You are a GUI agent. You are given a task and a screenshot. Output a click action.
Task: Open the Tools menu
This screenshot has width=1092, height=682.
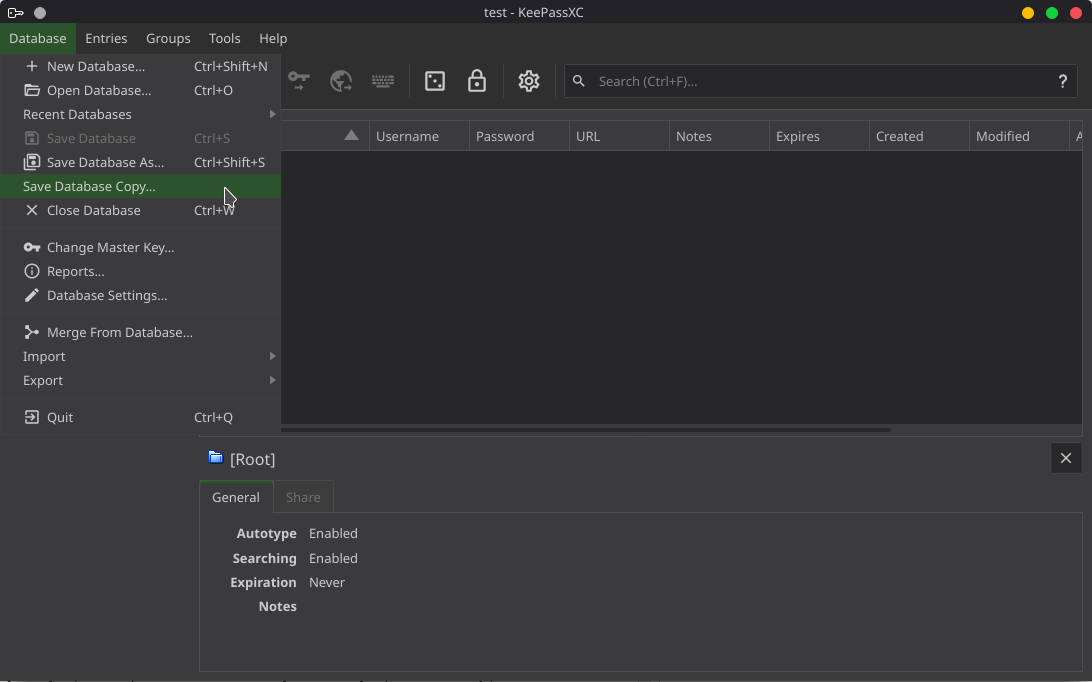(224, 38)
